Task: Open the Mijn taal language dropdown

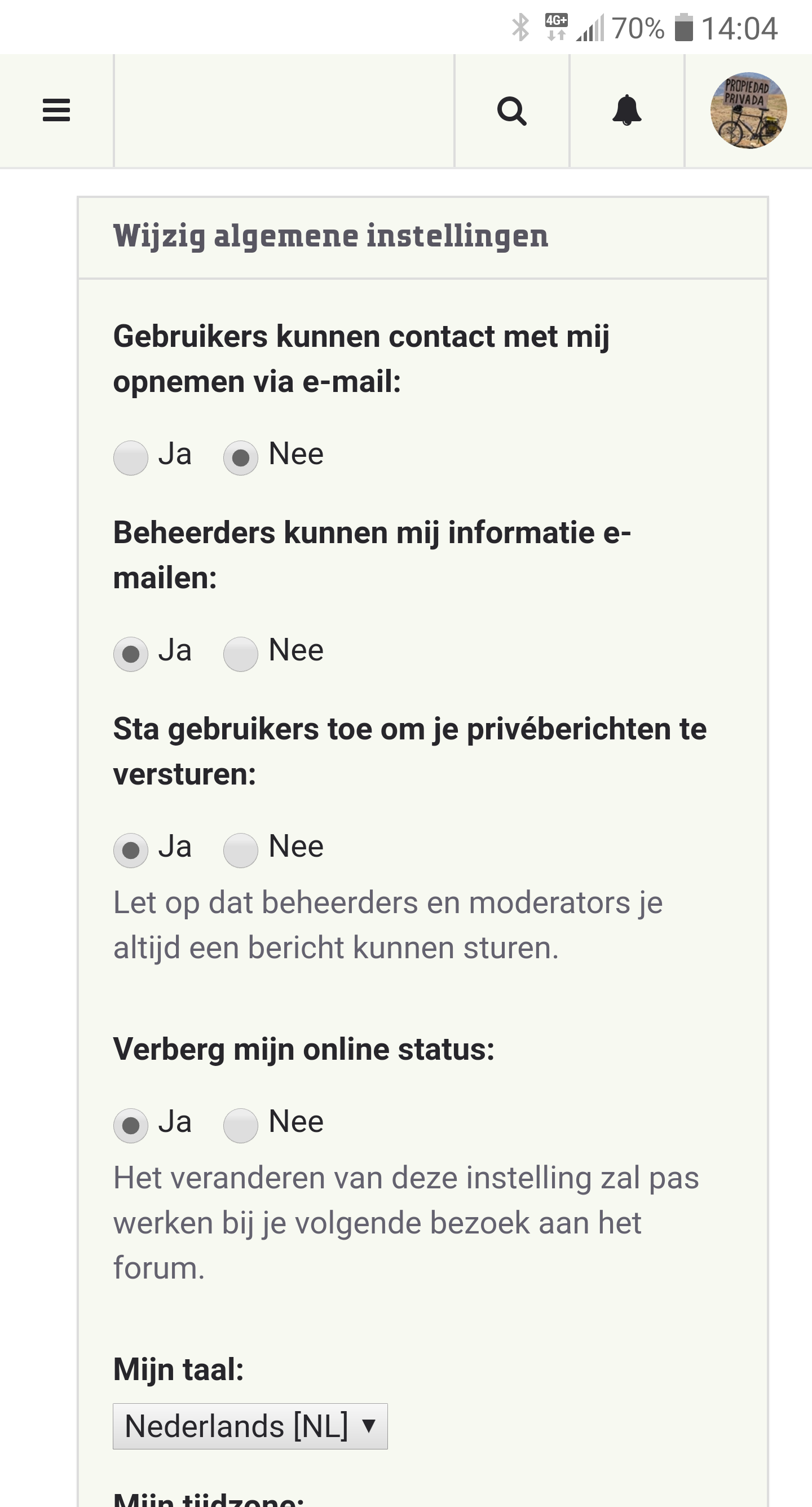Action: pos(250,1426)
